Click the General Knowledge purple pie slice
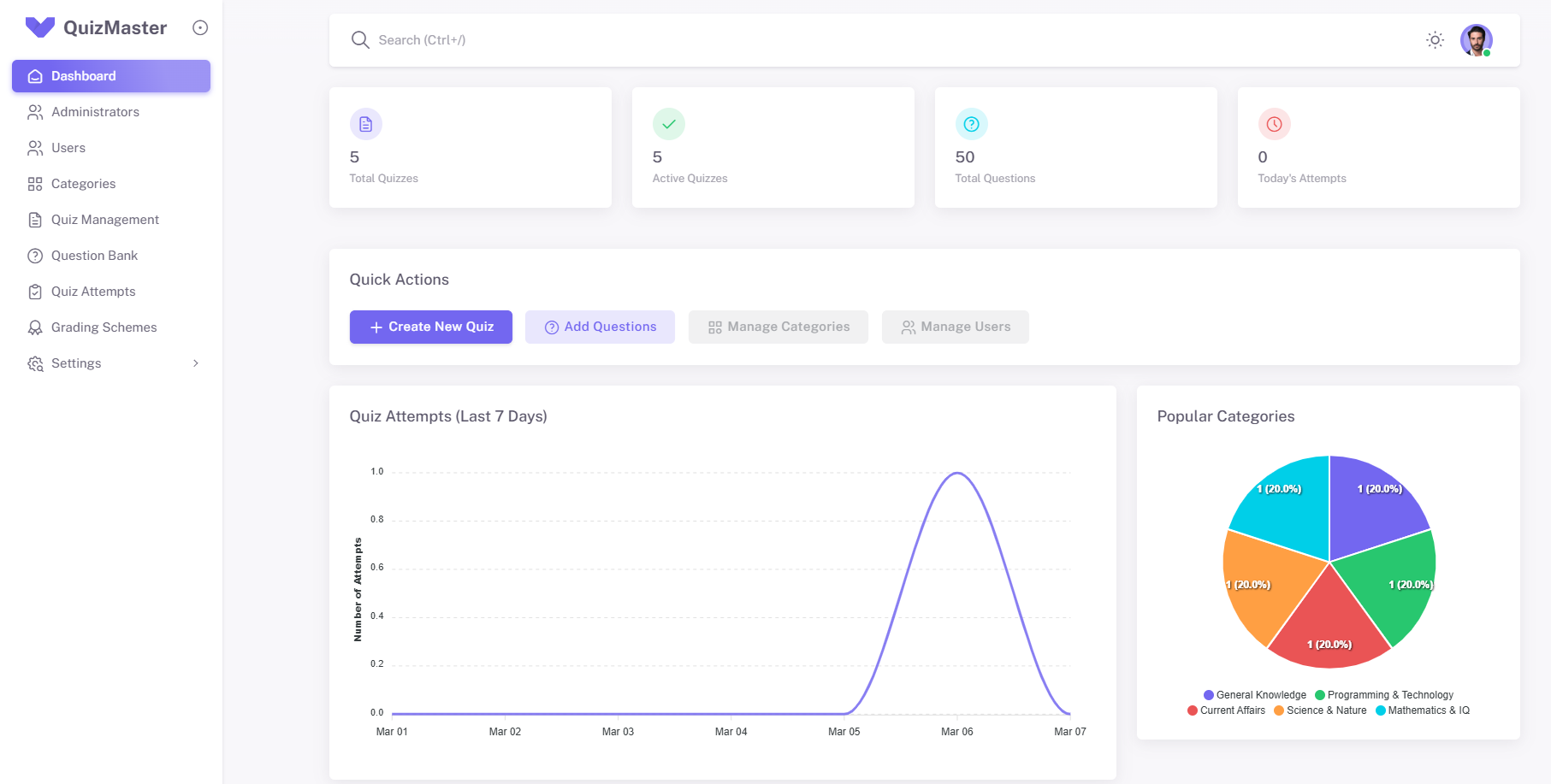The width and height of the screenshot is (1551, 784). (1369, 513)
